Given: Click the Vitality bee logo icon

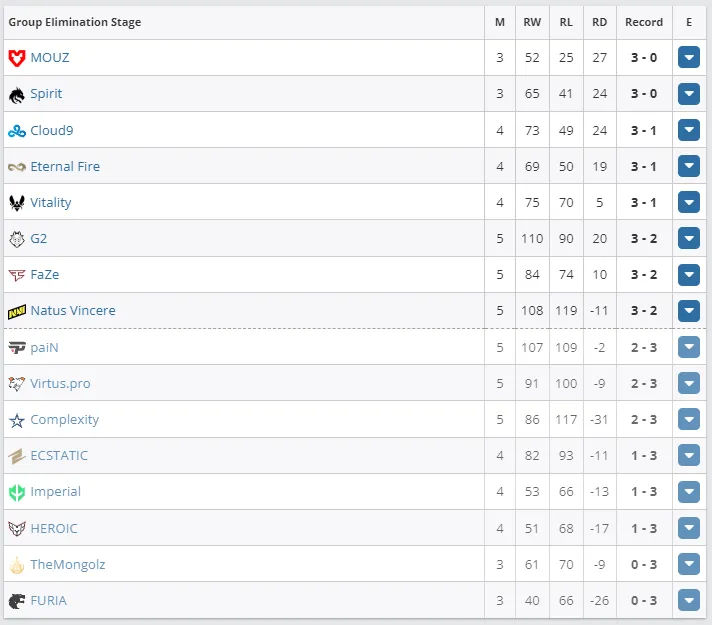Looking at the screenshot, I should pos(17,203).
